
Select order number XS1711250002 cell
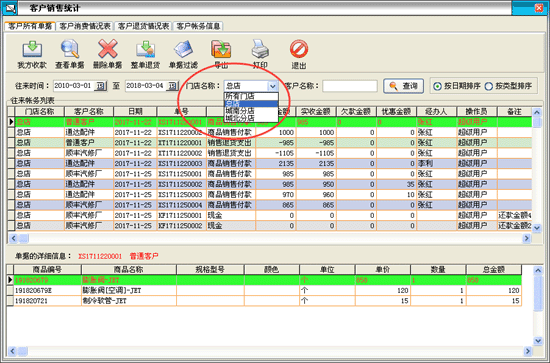[x=181, y=184]
